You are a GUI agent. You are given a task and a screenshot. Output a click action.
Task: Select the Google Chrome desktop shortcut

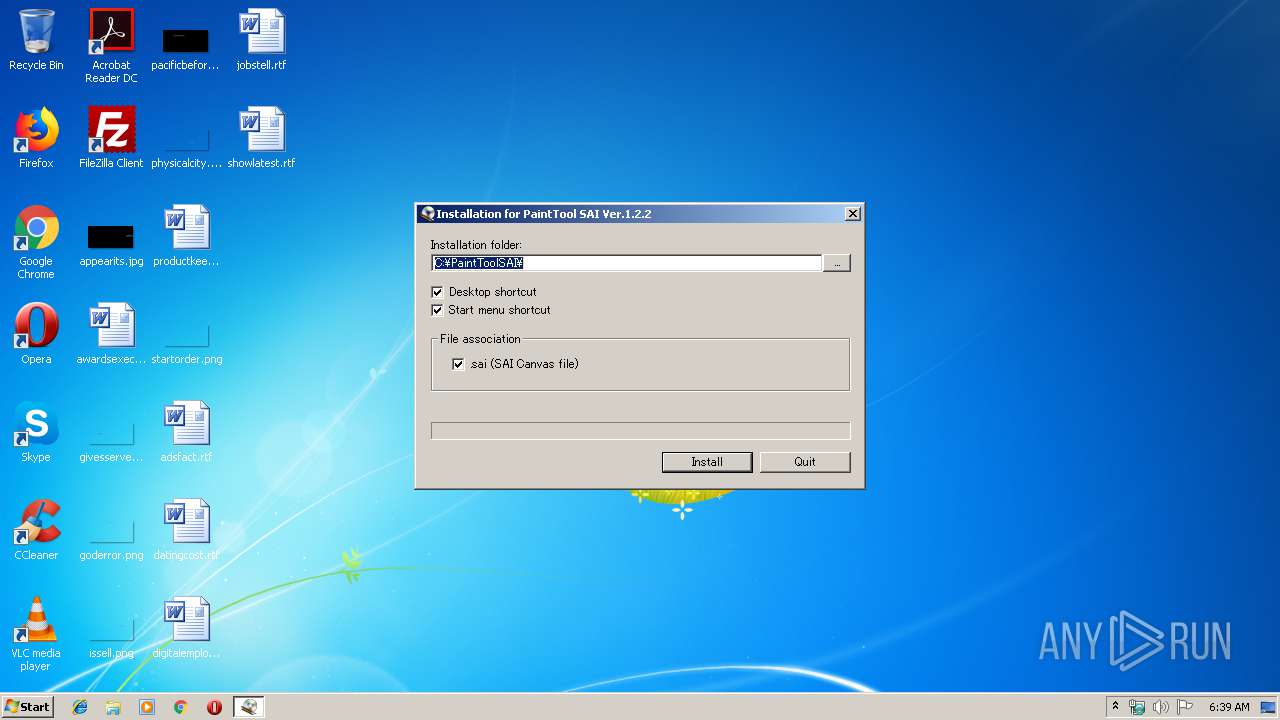coord(36,242)
